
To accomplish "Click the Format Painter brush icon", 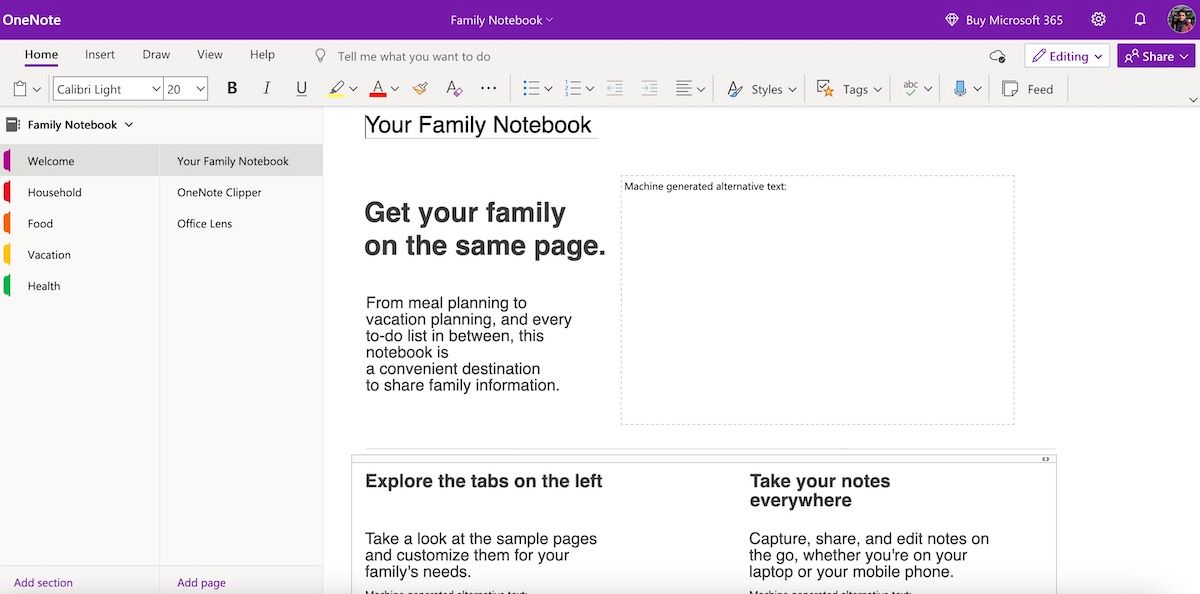I will [x=420, y=89].
